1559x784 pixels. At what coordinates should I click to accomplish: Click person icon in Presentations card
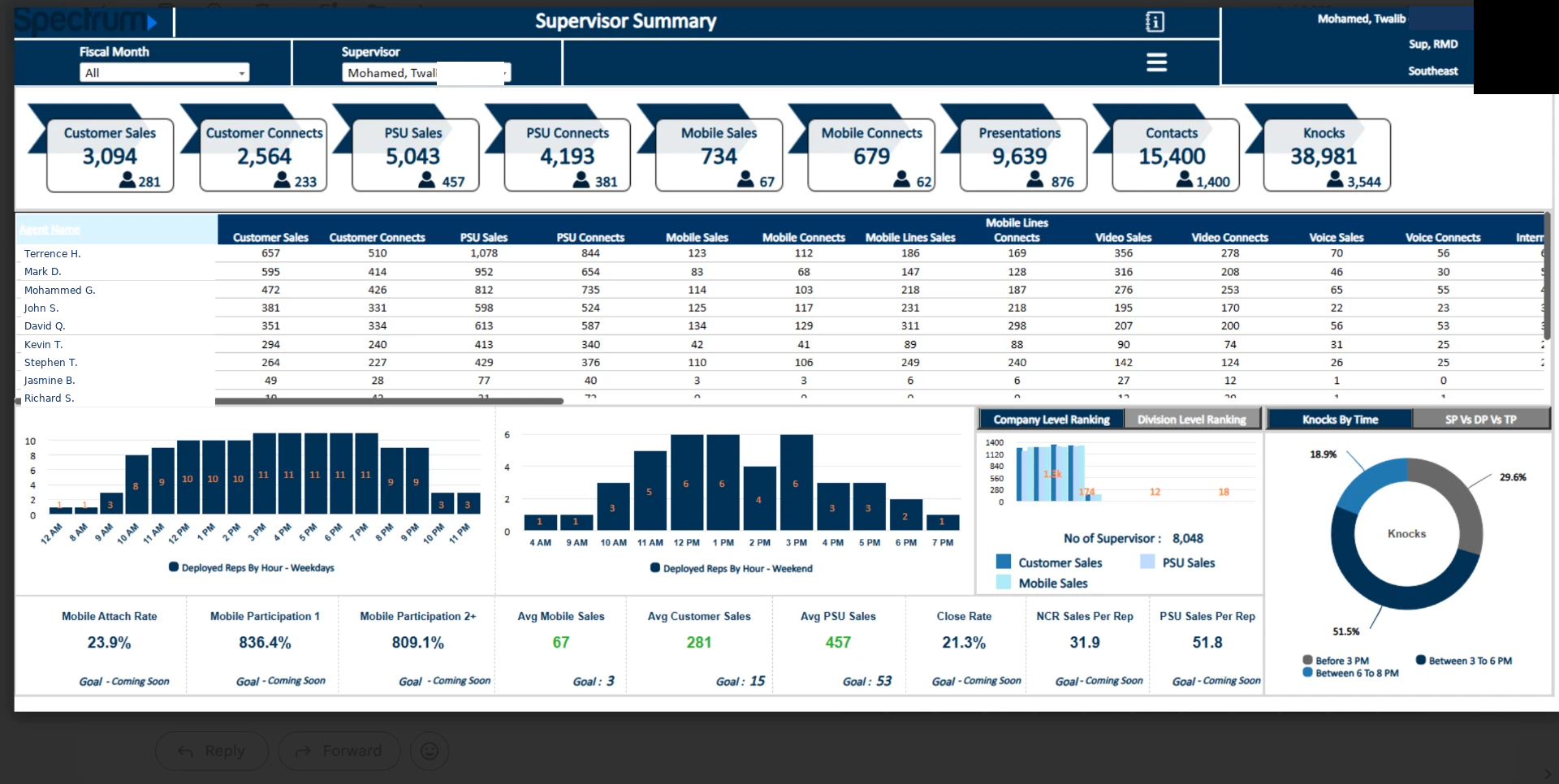click(1035, 179)
